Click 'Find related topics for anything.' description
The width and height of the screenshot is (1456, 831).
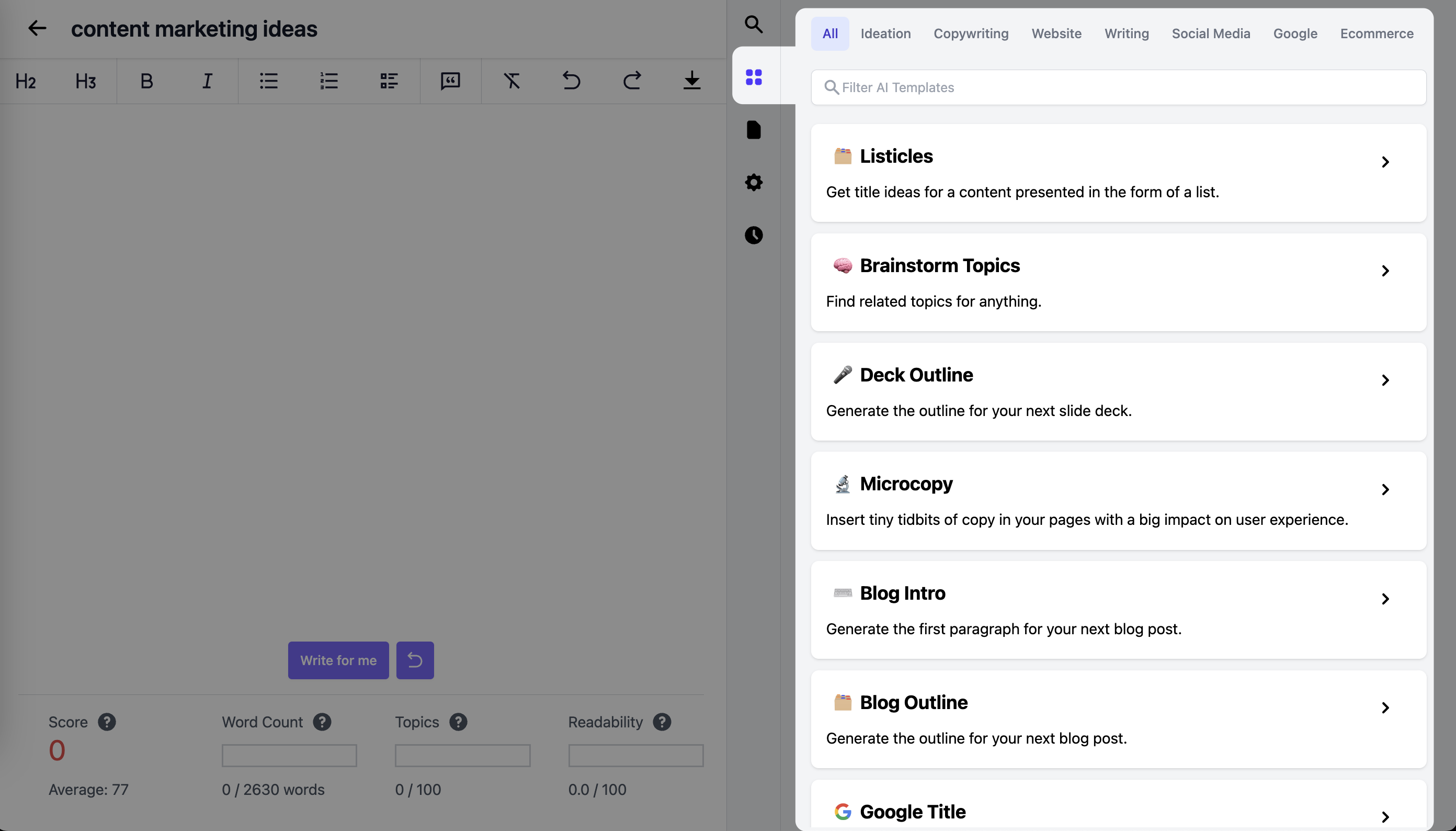(x=933, y=301)
